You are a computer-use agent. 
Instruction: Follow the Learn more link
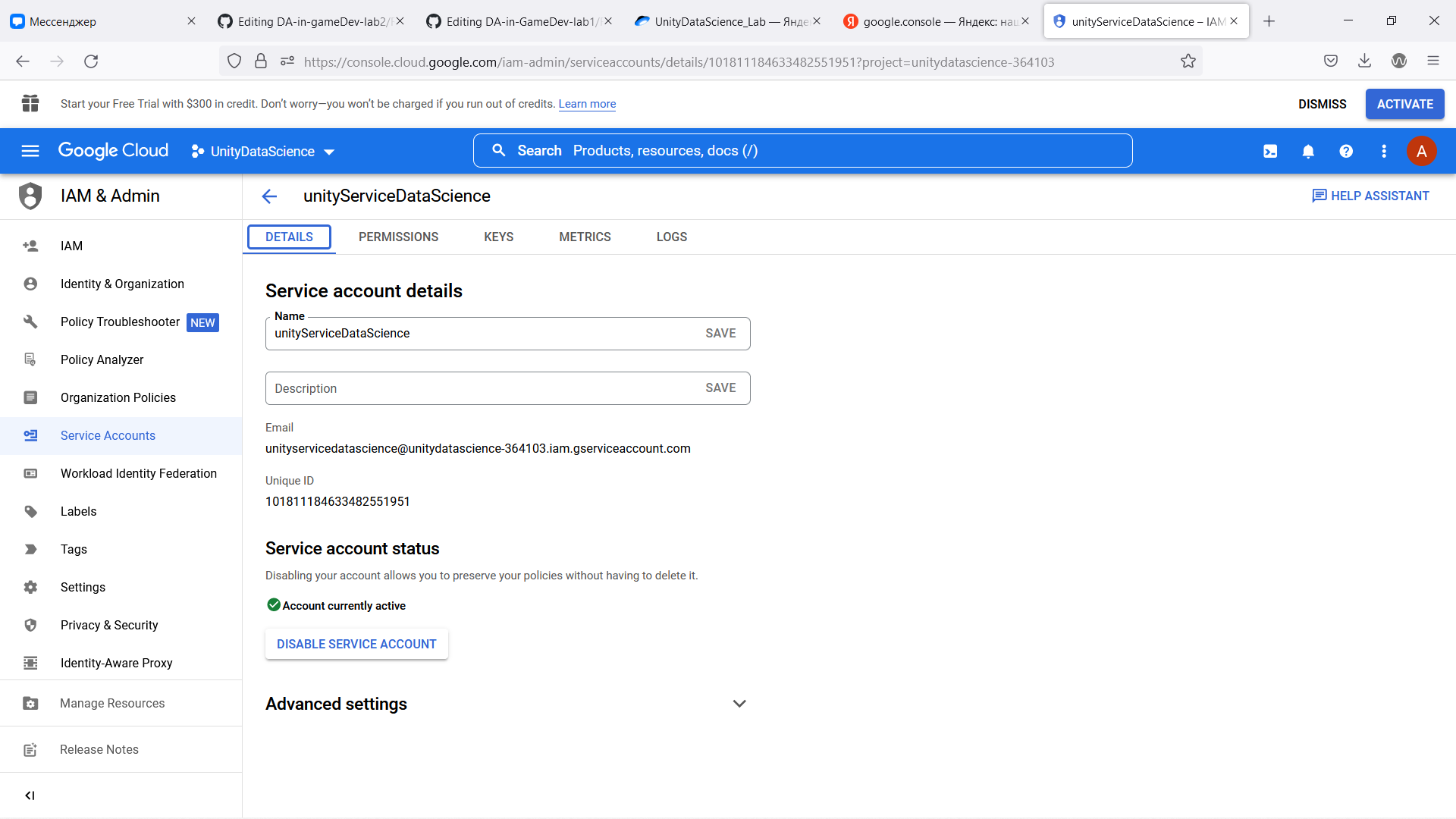pos(587,104)
